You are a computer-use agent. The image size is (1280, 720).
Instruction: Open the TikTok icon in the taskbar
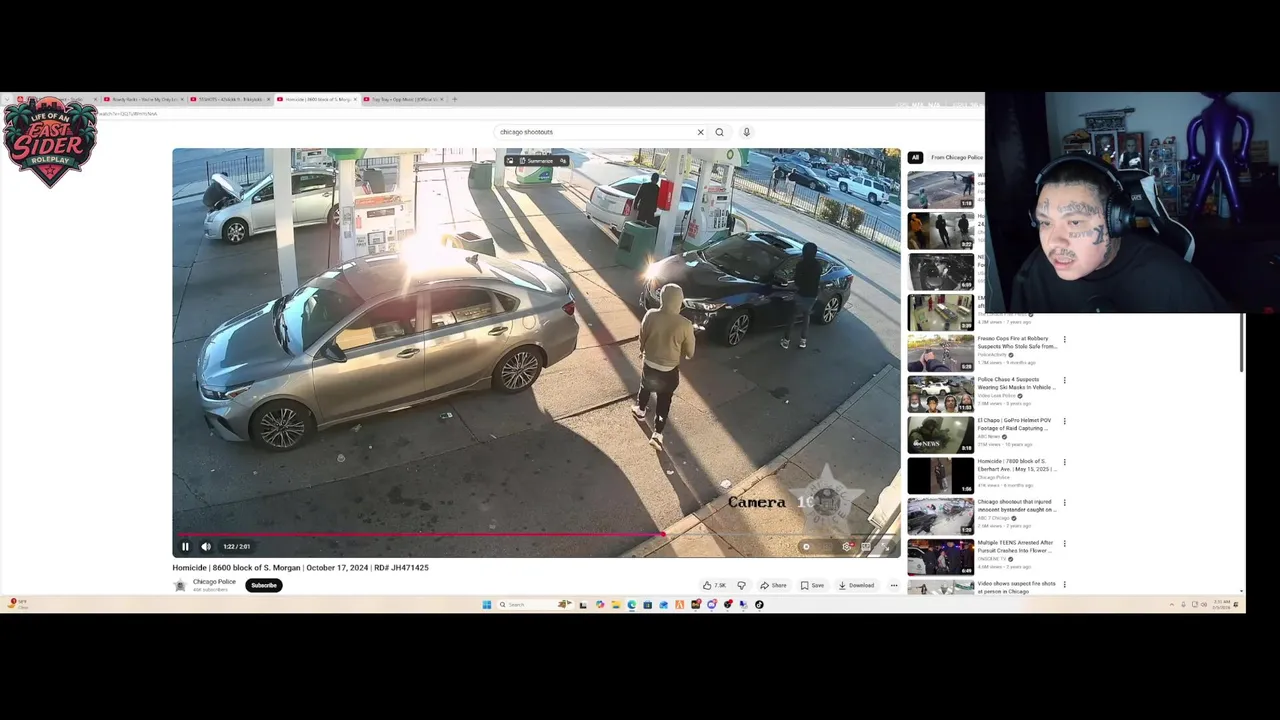[x=759, y=604]
